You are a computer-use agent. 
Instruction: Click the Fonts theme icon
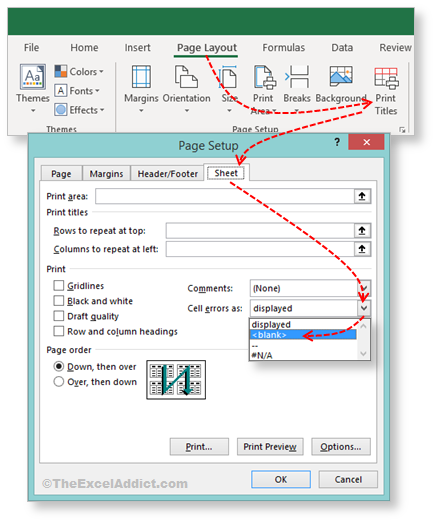tap(61, 90)
